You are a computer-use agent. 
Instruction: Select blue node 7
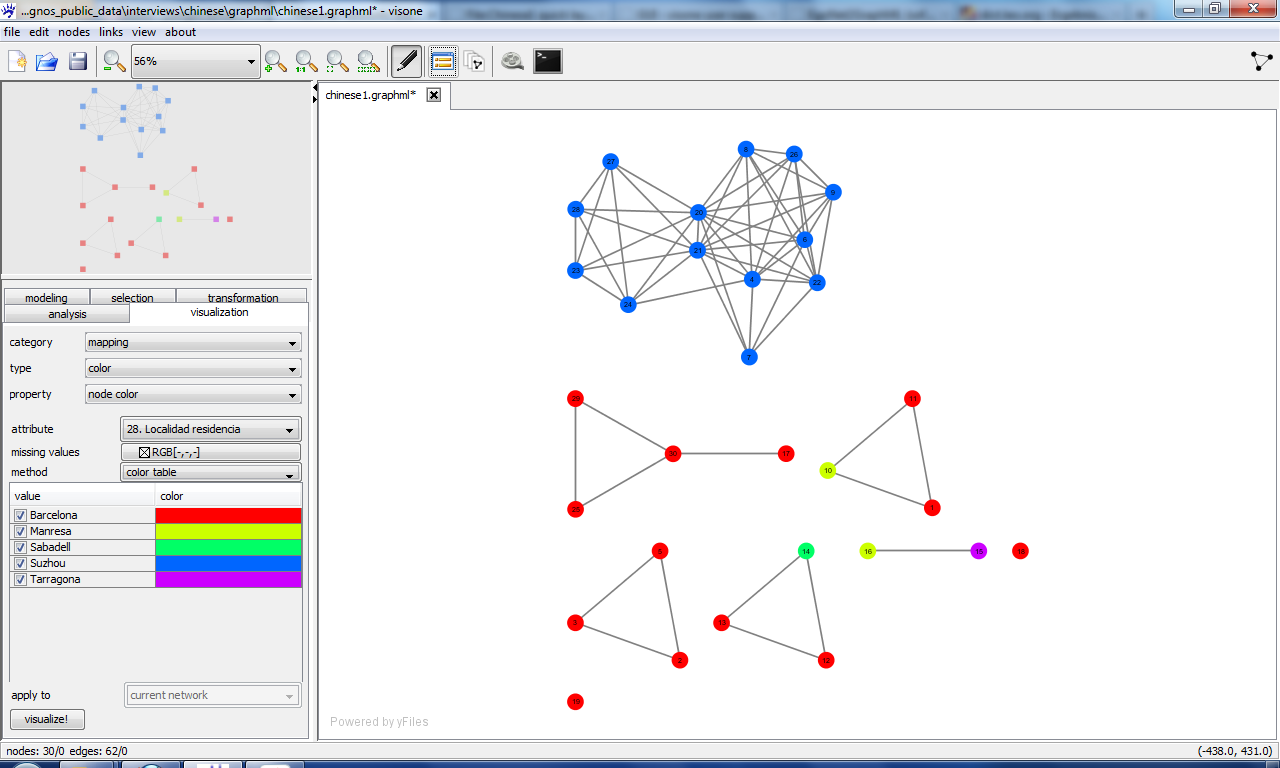tap(749, 357)
